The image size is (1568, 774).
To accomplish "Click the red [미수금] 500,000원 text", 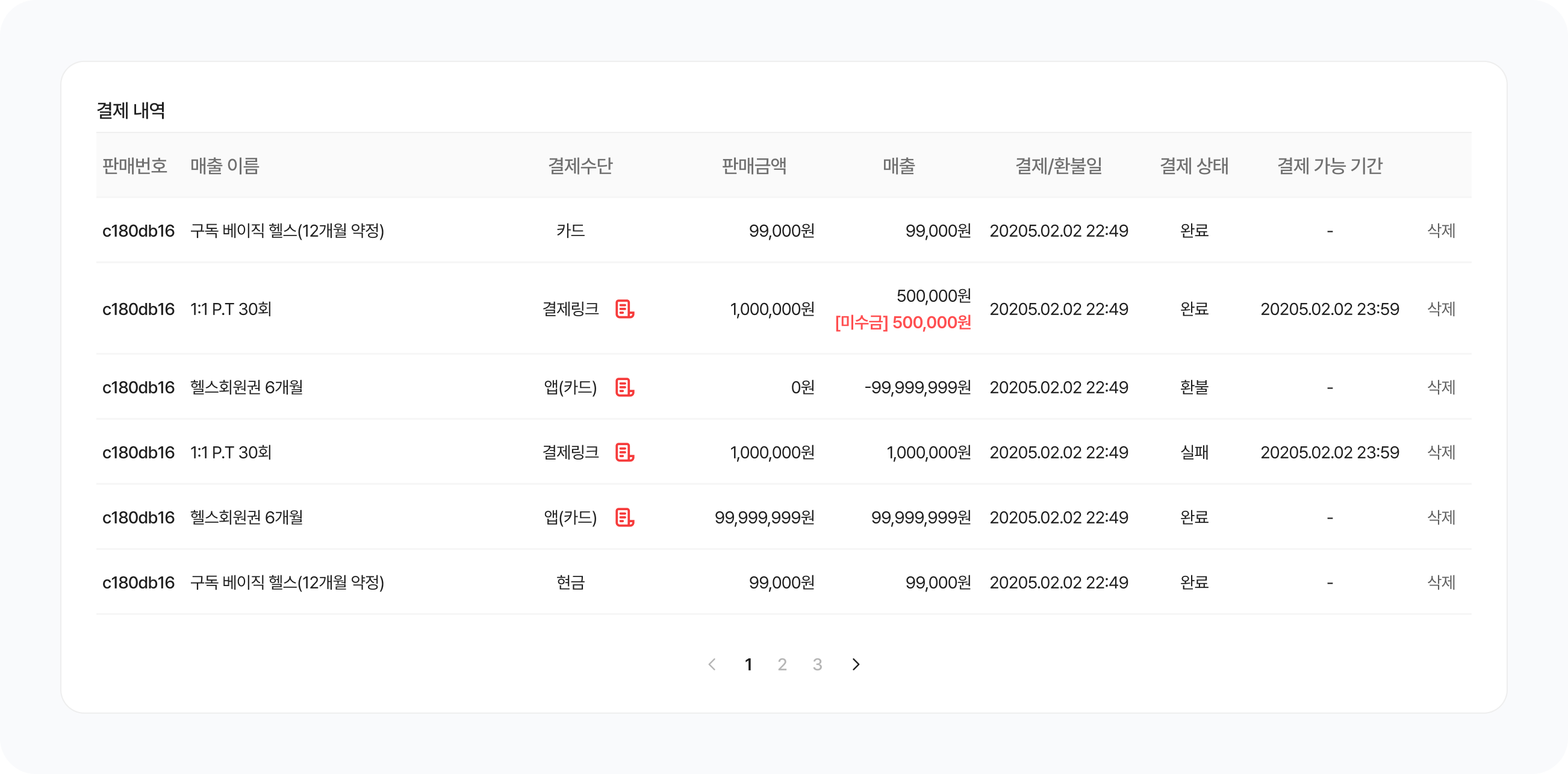I will [903, 323].
